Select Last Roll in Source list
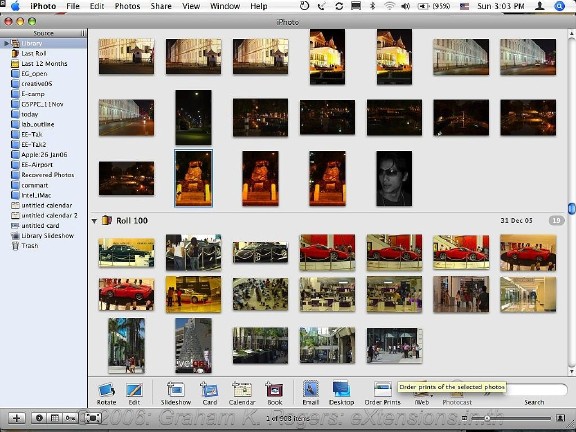The image size is (576, 432). 33,53
